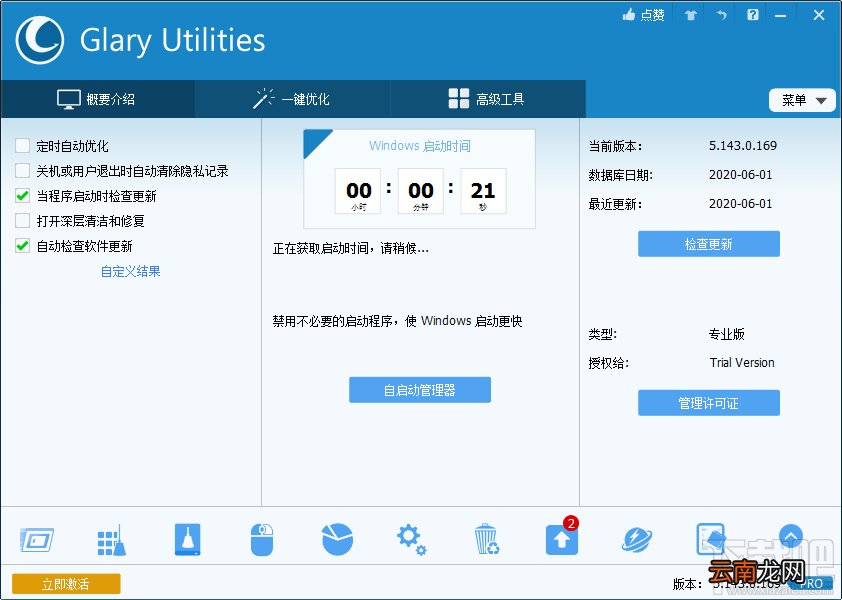Click the Glary Utilities moon logo

tap(40, 40)
